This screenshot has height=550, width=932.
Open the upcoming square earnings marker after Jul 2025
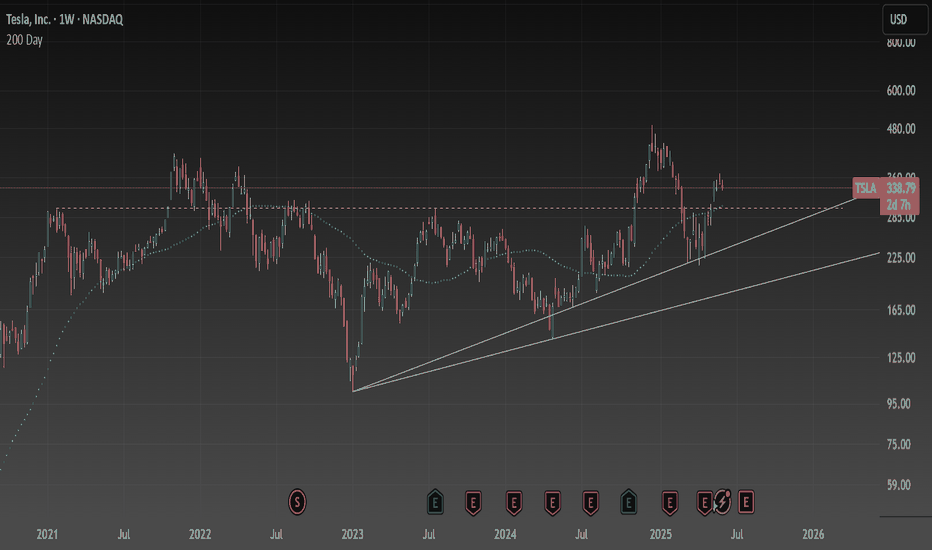click(x=746, y=502)
